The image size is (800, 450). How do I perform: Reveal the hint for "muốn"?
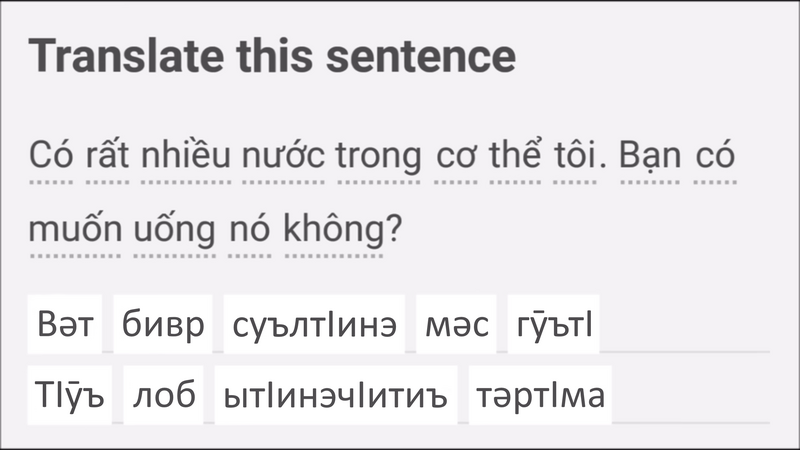(x=75, y=230)
